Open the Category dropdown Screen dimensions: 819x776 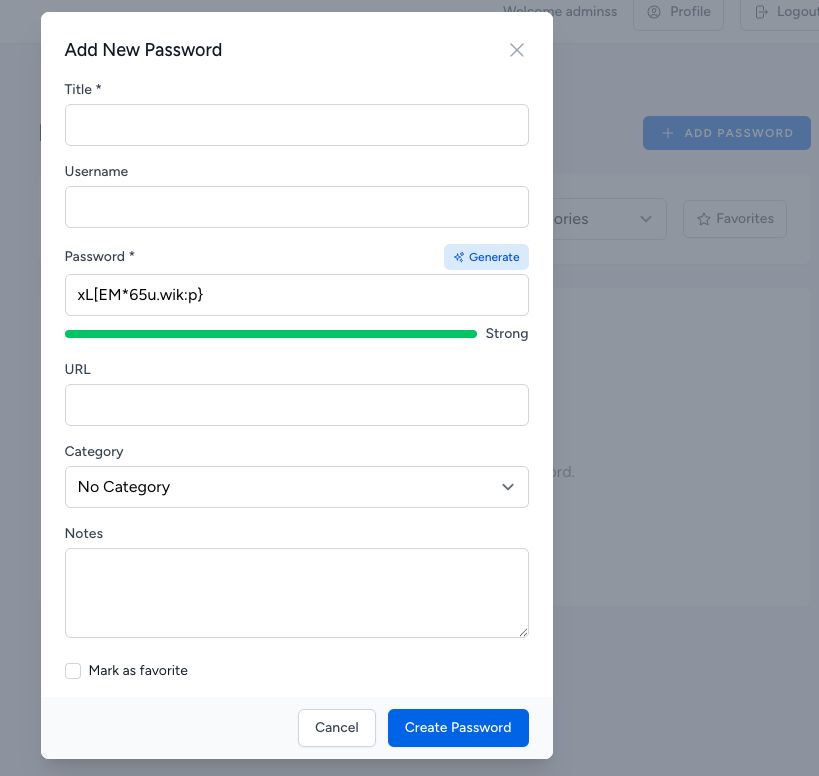[x=296, y=487]
